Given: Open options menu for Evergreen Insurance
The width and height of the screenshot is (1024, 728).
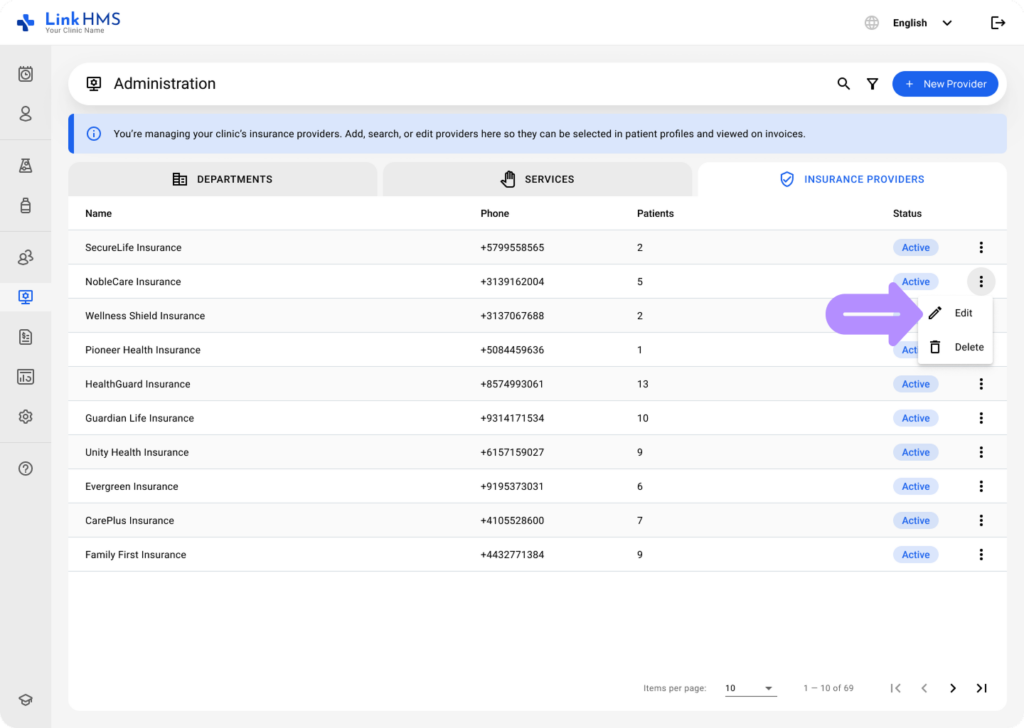Looking at the screenshot, I should pyautogui.click(x=981, y=486).
